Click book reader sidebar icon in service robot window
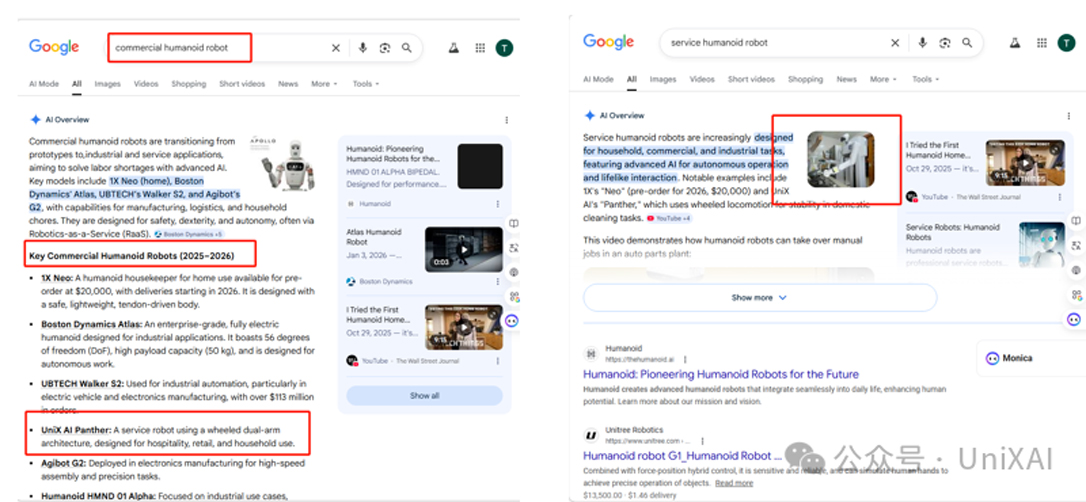The image size is (1086, 502). (1075, 220)
